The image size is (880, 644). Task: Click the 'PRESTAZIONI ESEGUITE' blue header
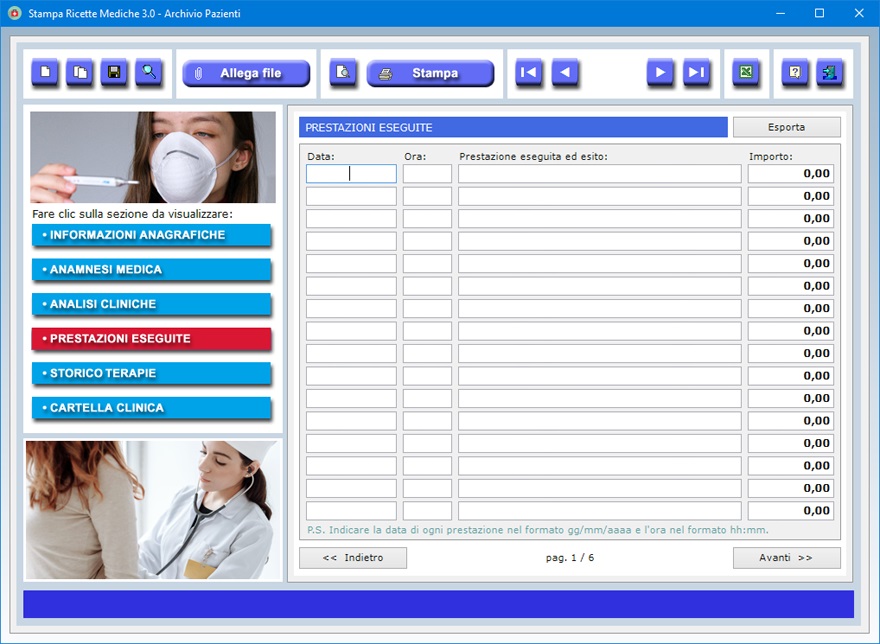point(513,127)
